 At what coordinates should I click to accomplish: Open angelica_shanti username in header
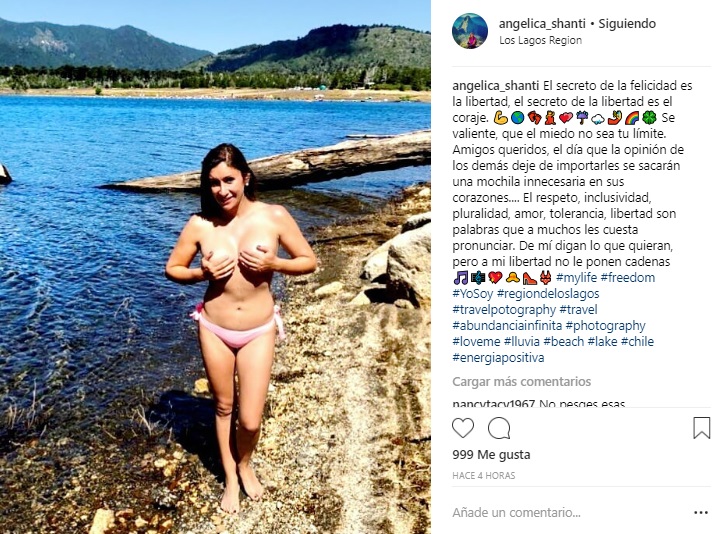coord(542,24)
